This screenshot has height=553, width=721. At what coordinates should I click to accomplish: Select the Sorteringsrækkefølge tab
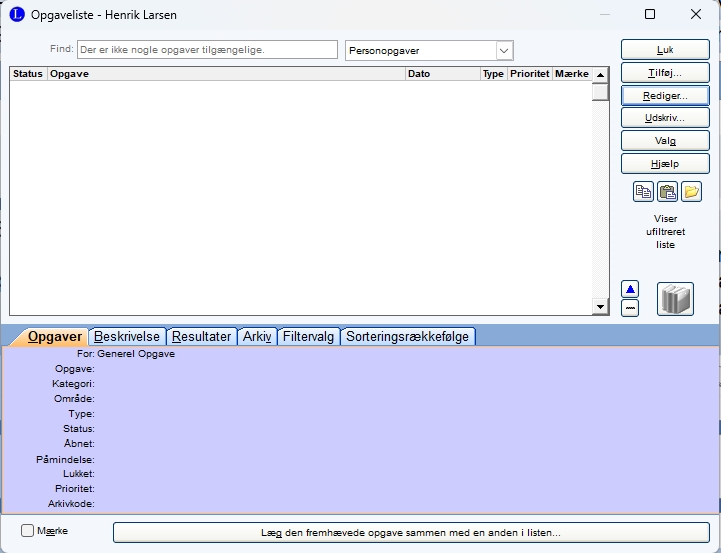(x=407, y=337)
